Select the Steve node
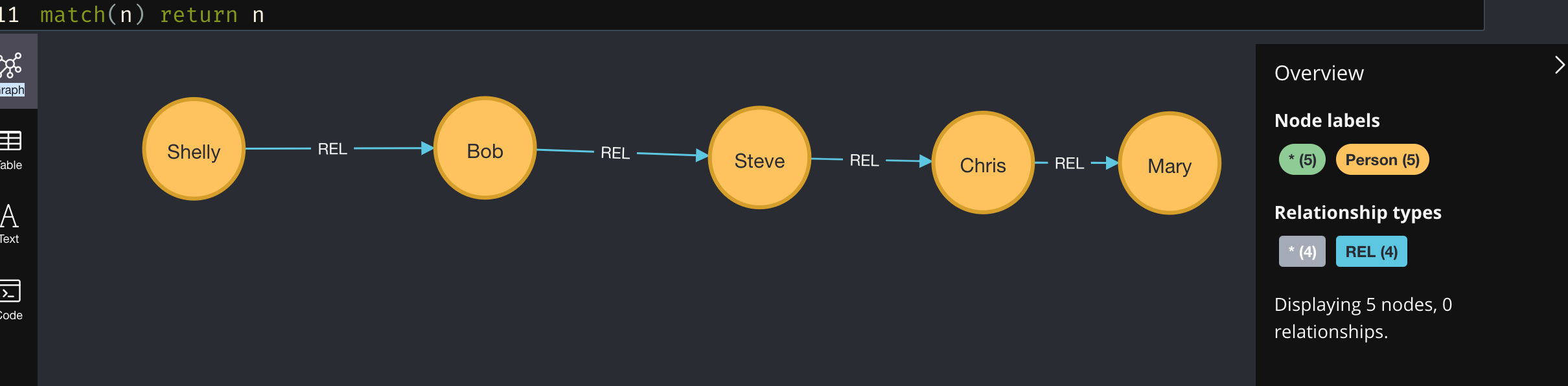Screen dimensions: 1568x386 [759, 159]
